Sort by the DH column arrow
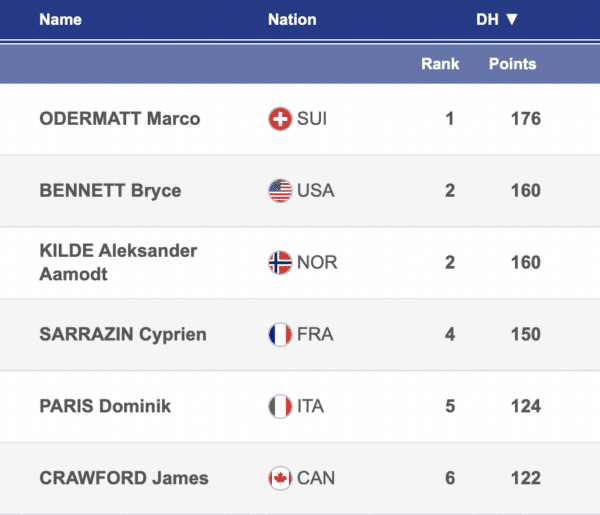Viewport: 600px width, 515px height. 511,19
